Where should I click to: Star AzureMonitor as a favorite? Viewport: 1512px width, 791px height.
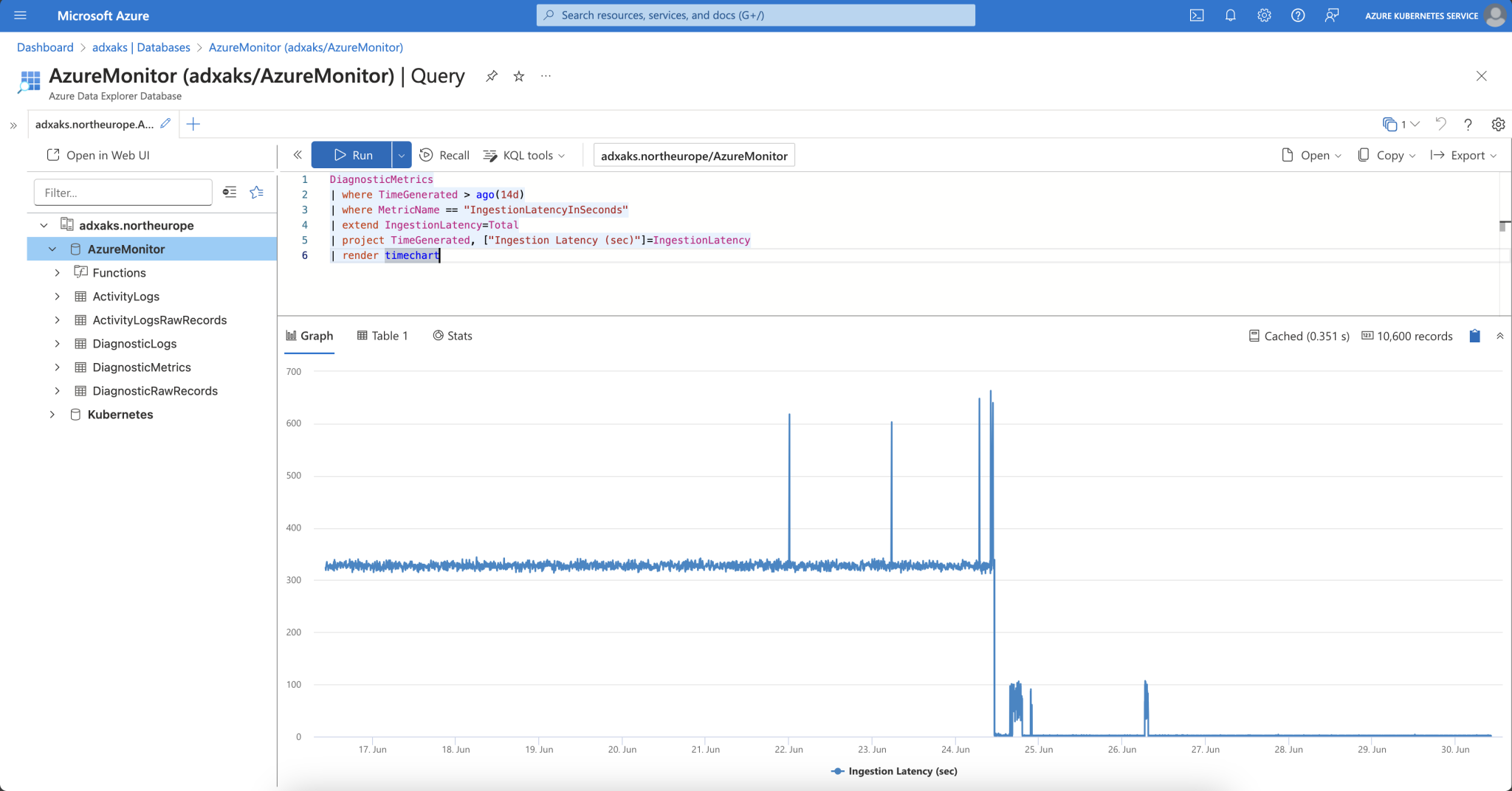[x=518, y=76]
